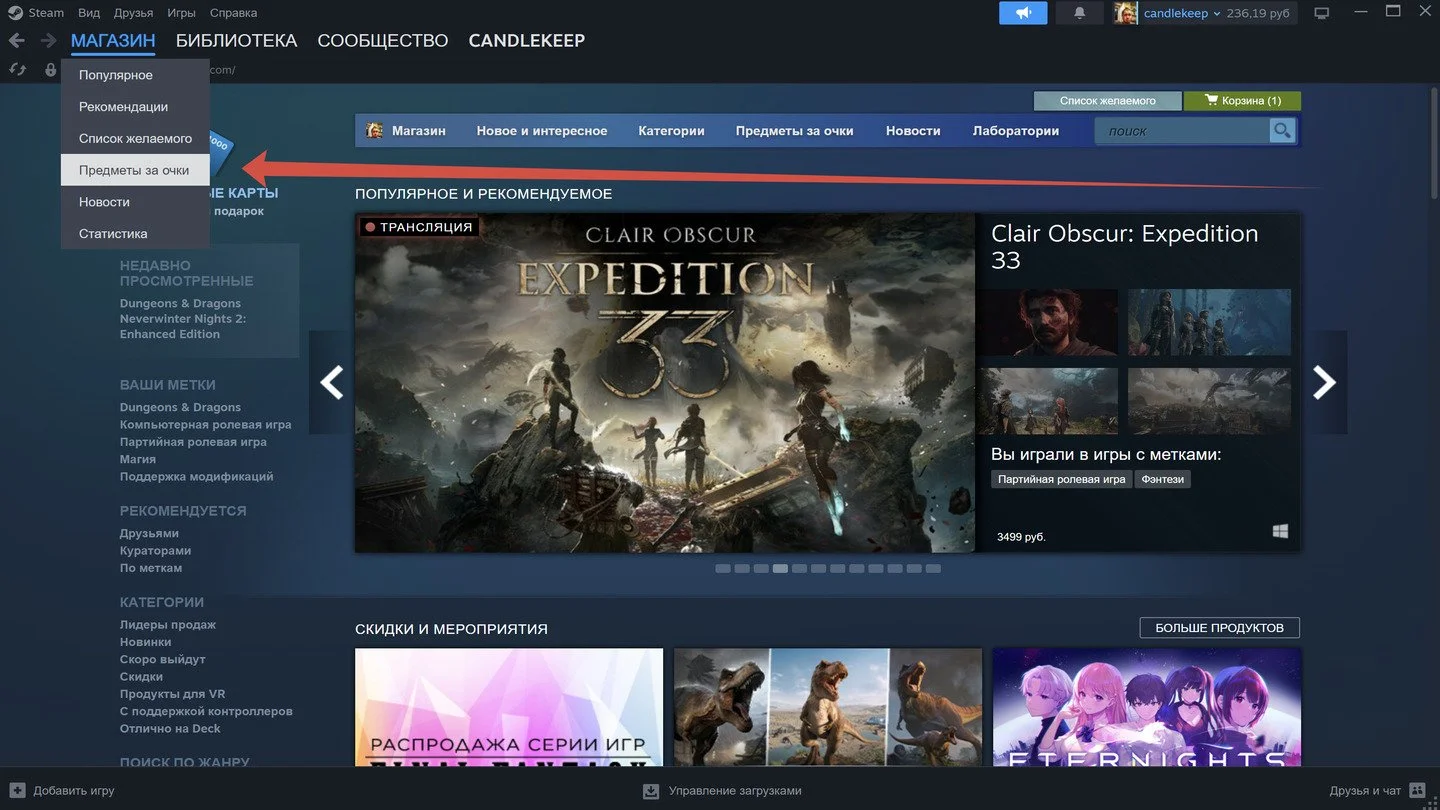Screen dimensions: 1440x810
Task: Open the green Корзина (1) cart button
Action: click(x=1243, y=101)
